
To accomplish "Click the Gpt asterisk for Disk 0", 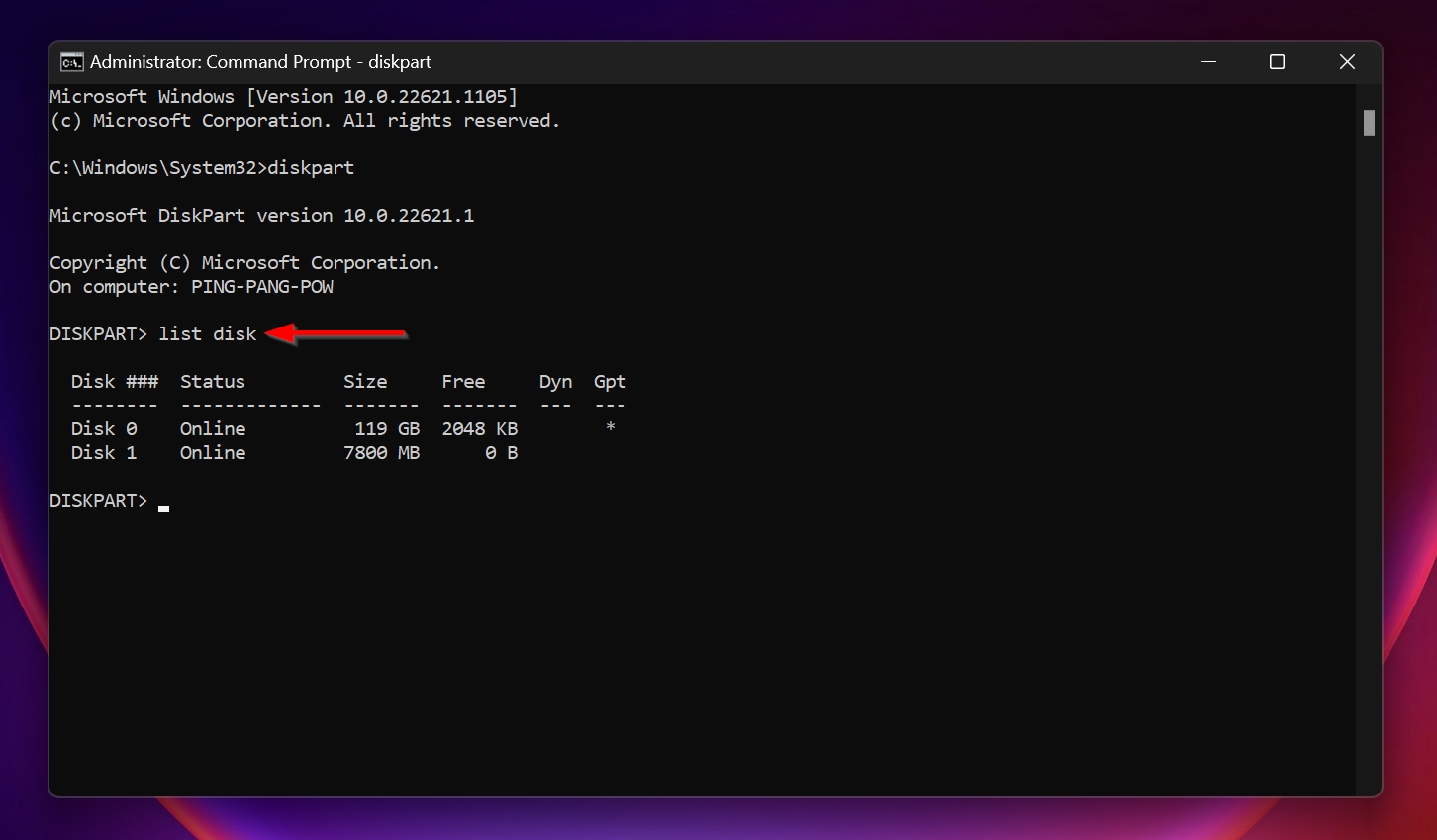I will click(611, 427).
